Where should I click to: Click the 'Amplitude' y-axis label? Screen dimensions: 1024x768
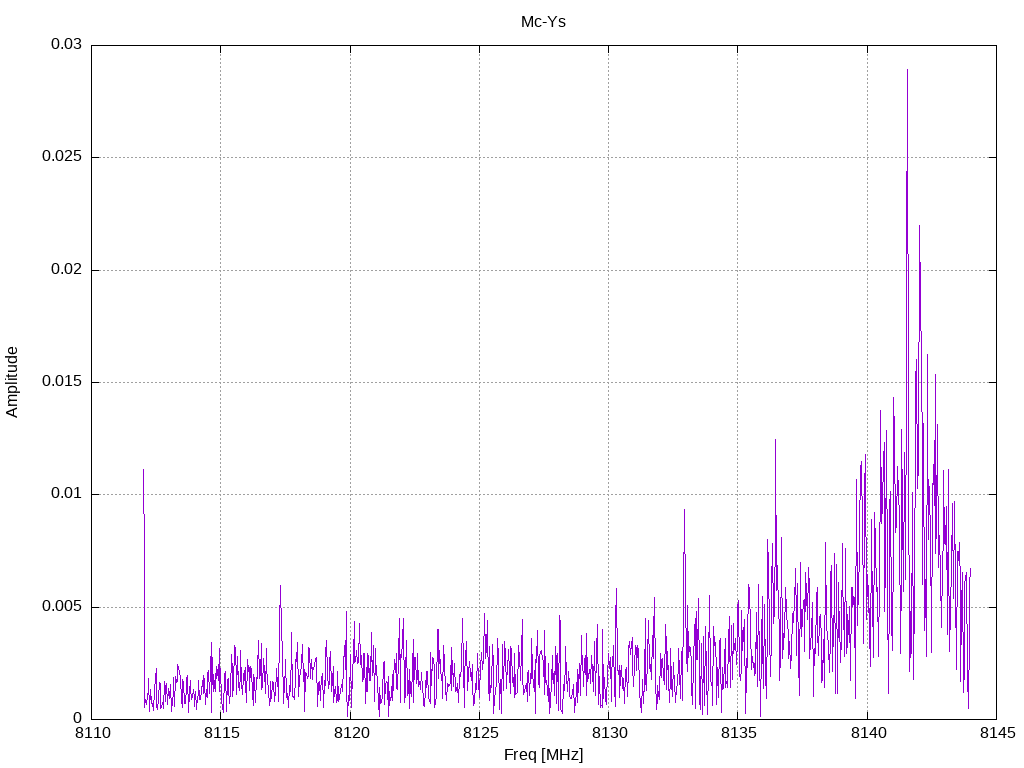[x=12, y=382]
